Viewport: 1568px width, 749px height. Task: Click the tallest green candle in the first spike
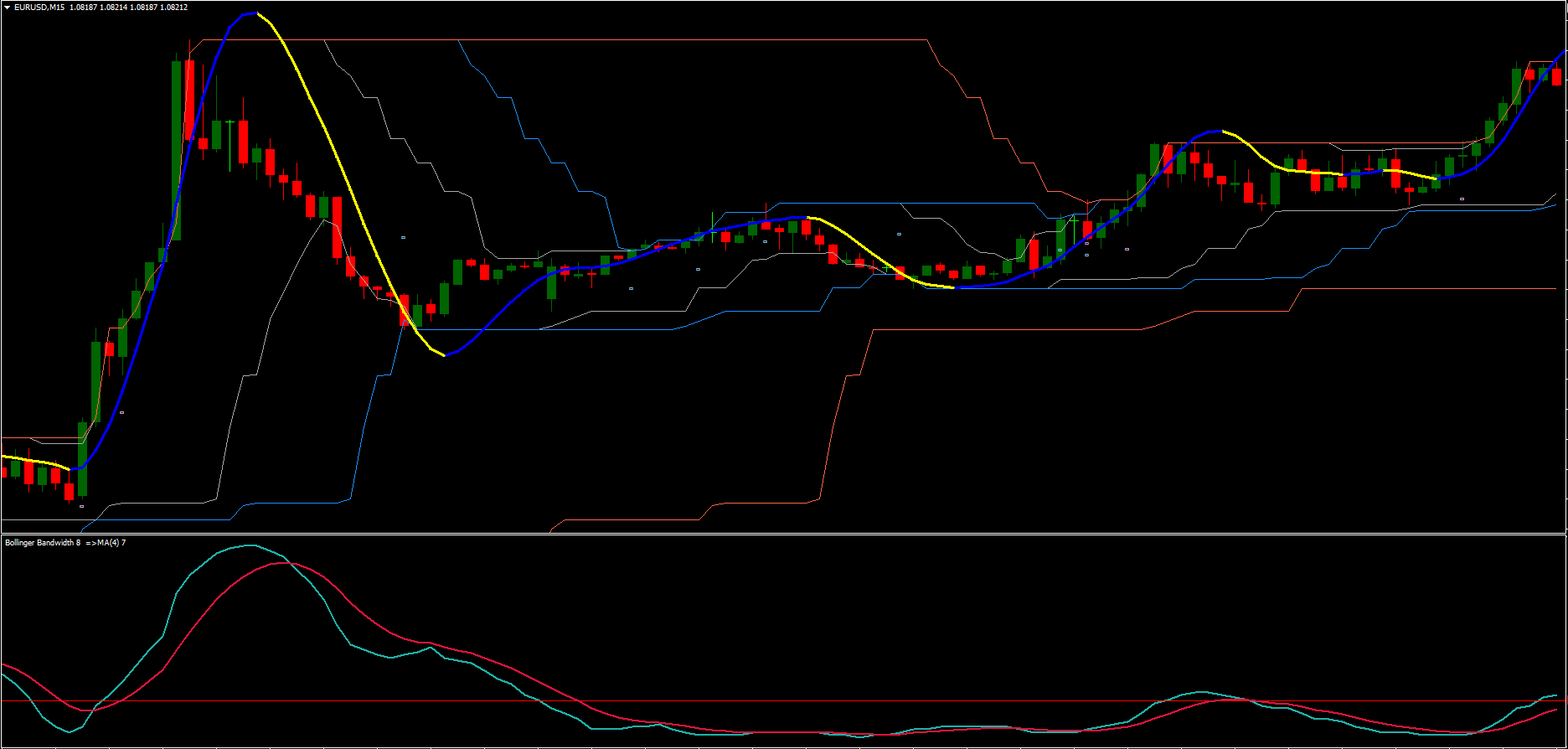tap(177, 151)
